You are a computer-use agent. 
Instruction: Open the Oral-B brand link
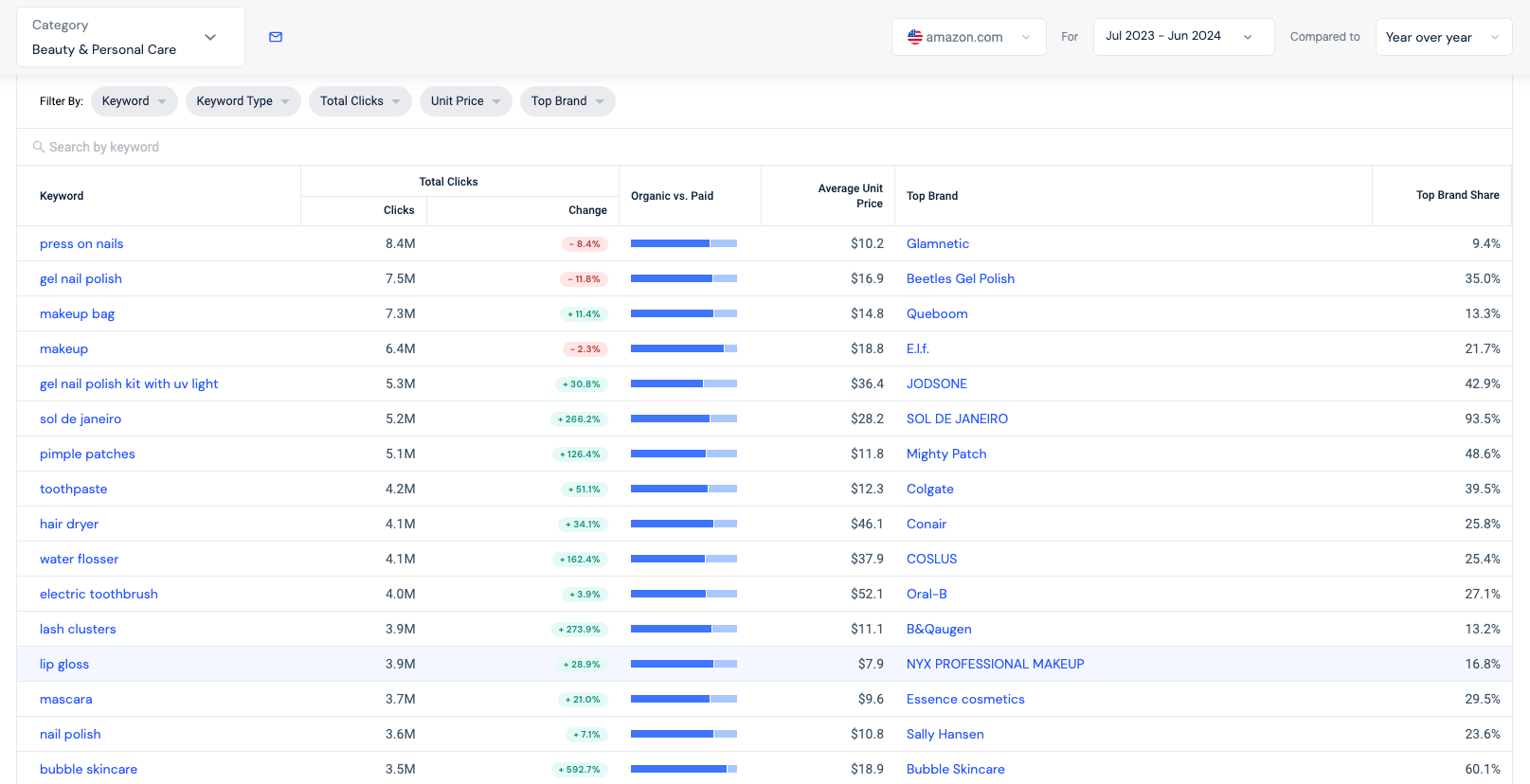pyautogui.click(x=927, y=594)
